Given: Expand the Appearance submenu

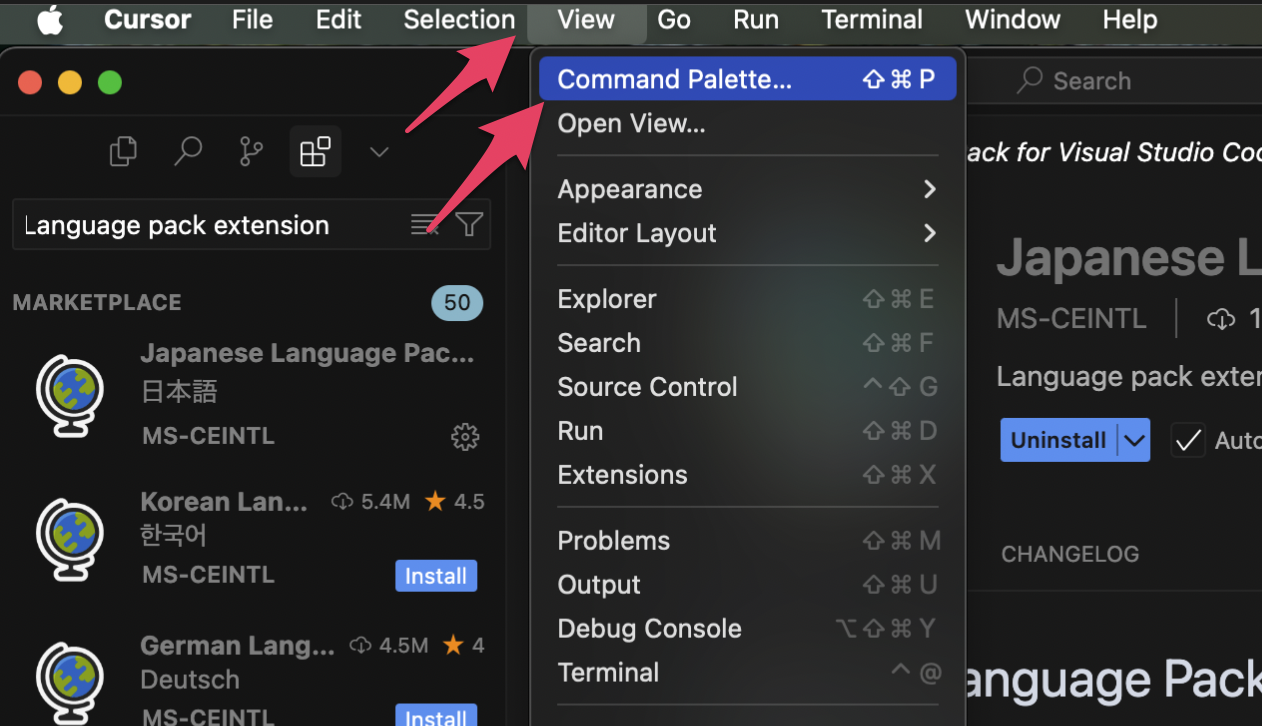Looking at the screenshot, I should coord(748,189).
